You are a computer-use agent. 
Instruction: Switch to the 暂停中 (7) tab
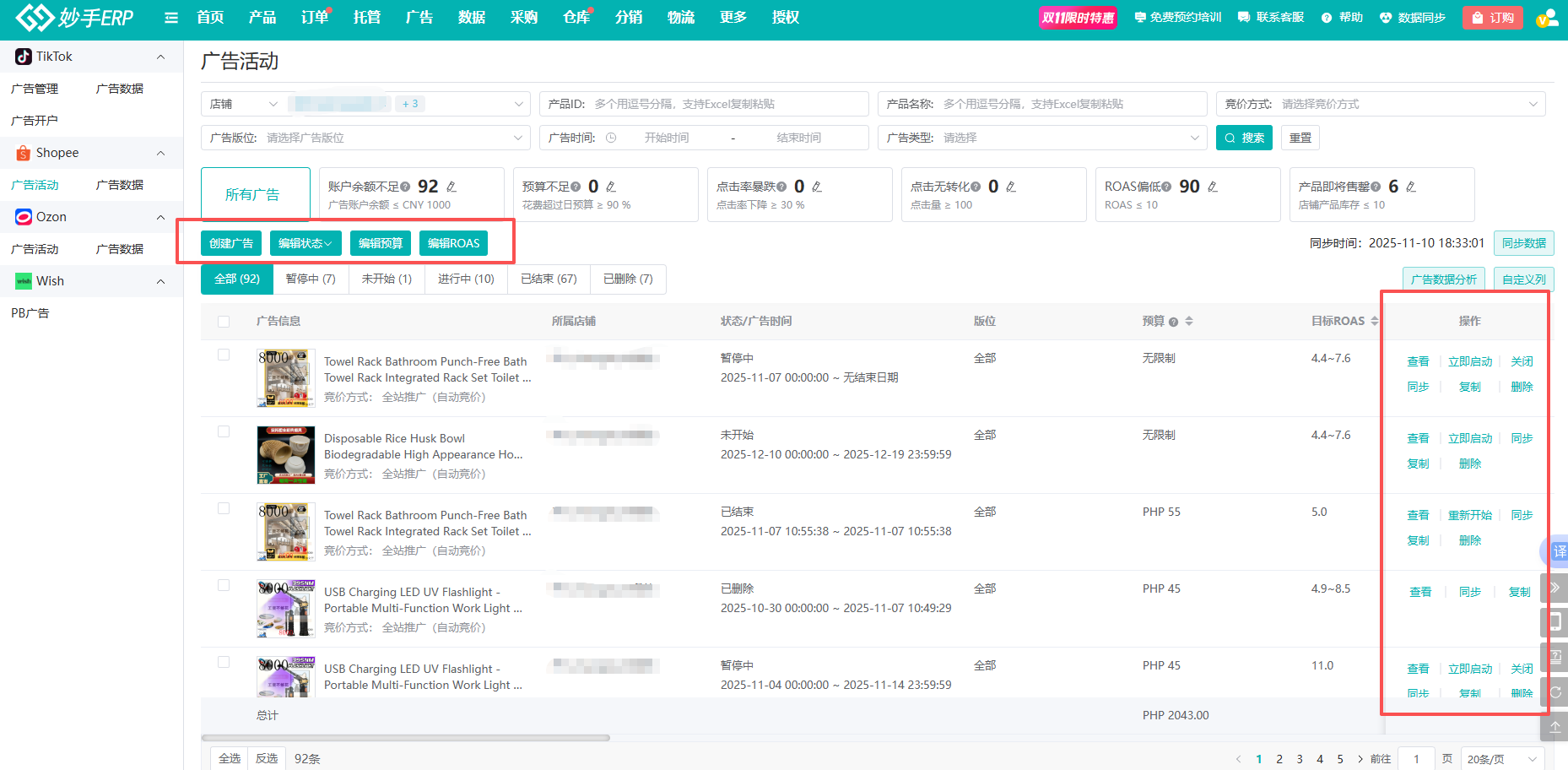pos(311,279)
